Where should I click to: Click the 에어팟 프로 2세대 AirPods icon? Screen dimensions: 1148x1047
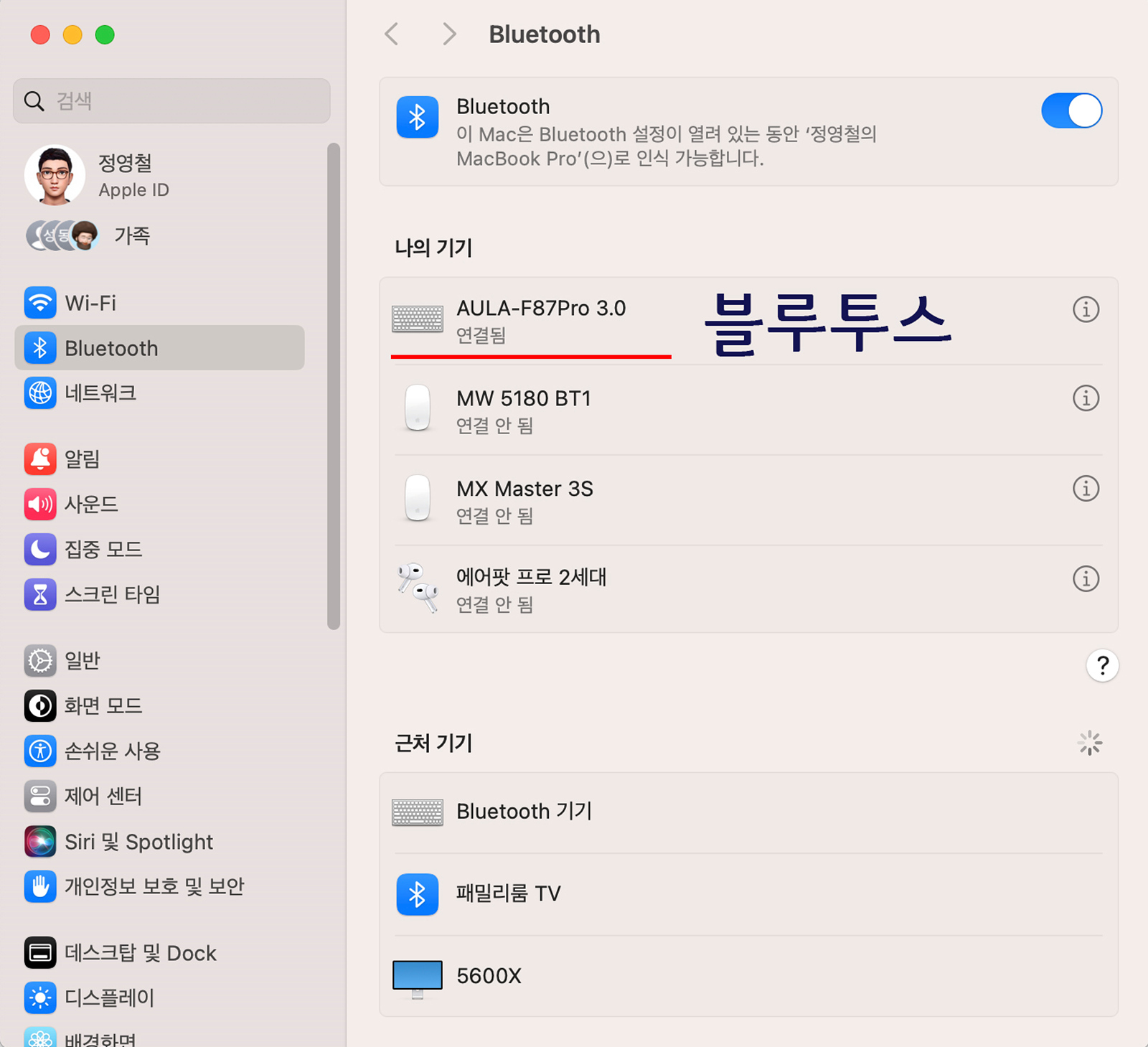[418, 588]
